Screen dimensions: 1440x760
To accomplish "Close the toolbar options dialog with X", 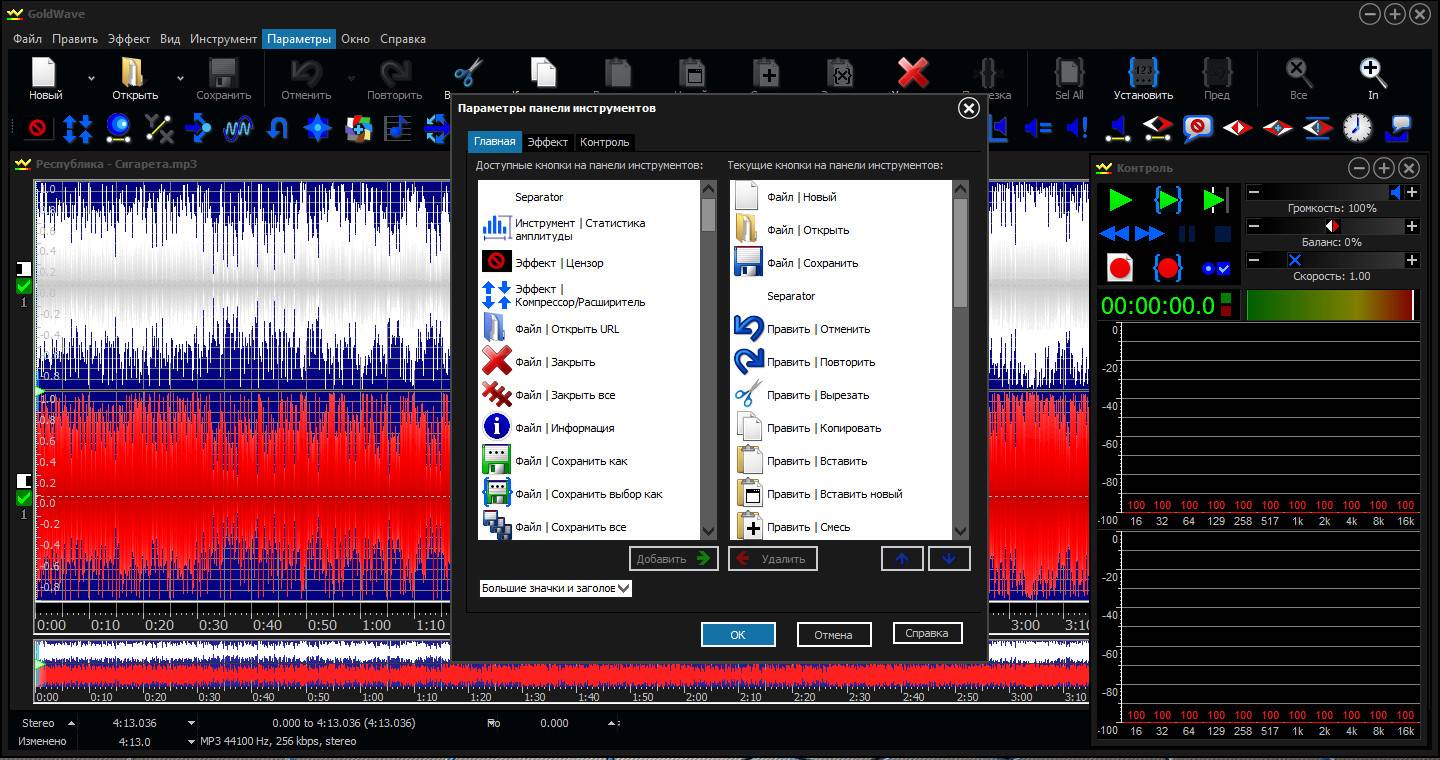I will point(968,108).
